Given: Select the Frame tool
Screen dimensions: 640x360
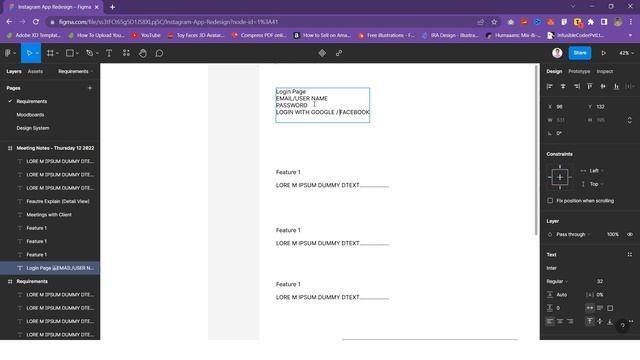Looking at the screenshot, I should click(50, 53).
